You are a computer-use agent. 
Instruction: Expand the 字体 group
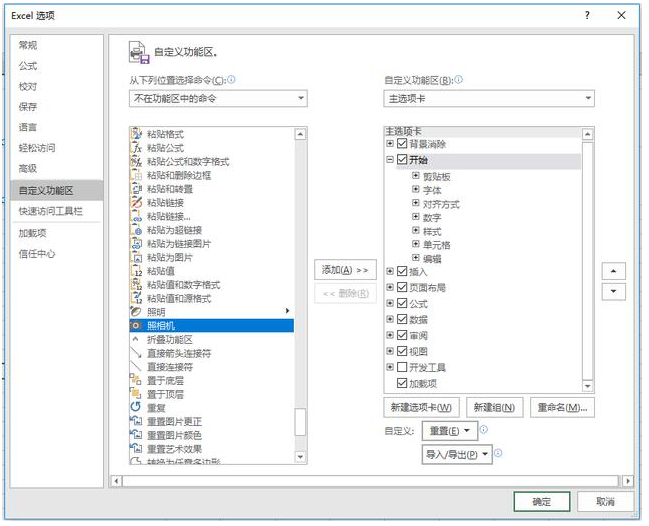[416, 190]
